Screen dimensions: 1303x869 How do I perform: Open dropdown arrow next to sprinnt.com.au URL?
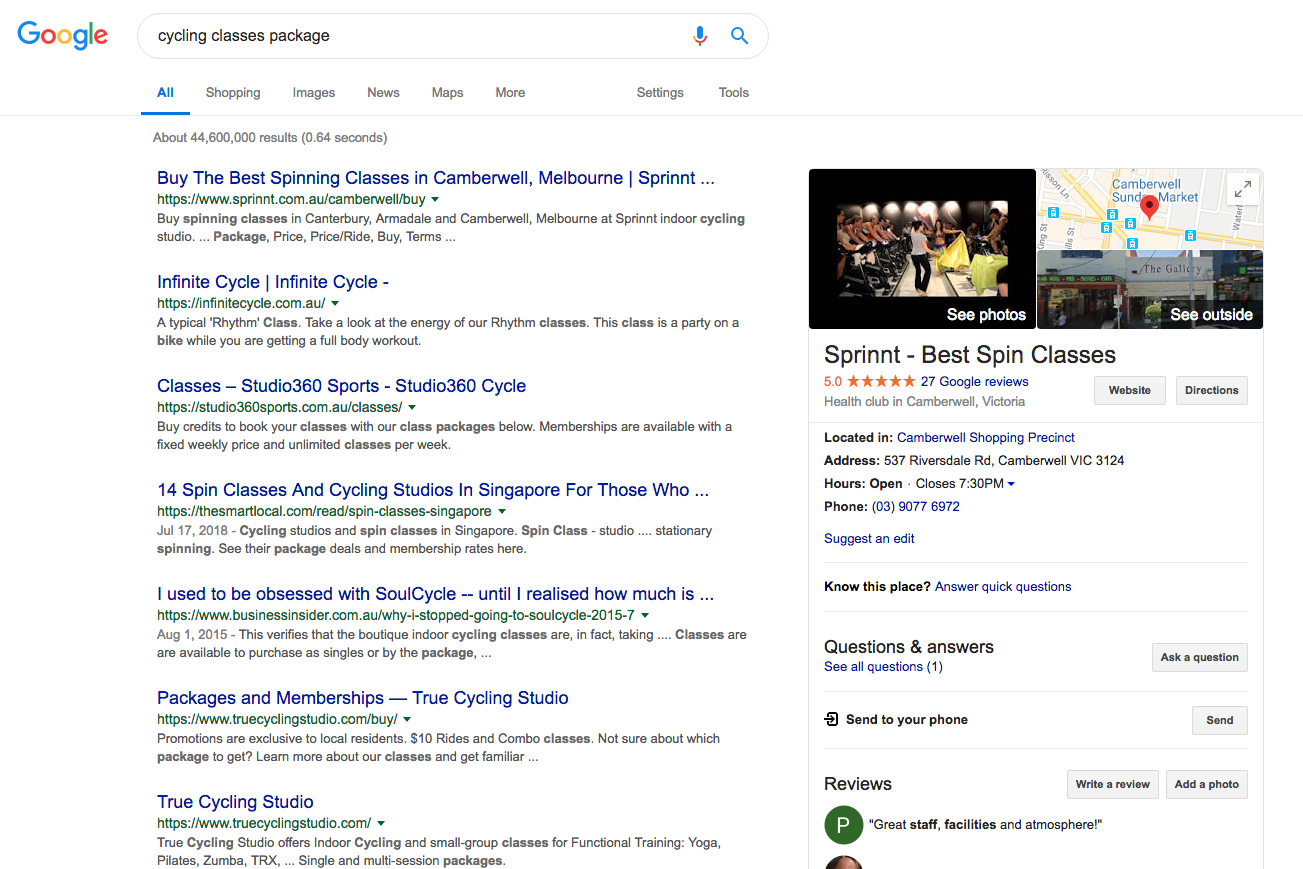(x=434, y=199)
